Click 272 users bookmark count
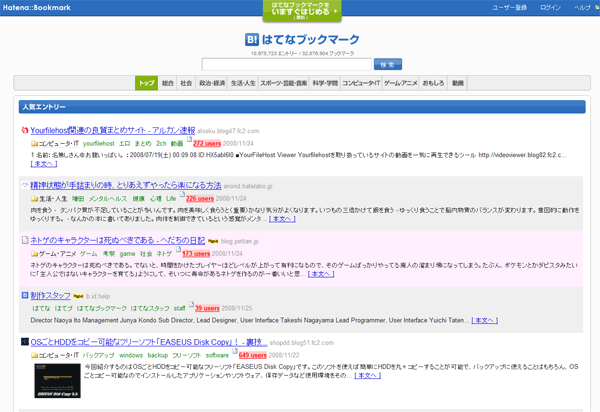Screen dimensions: 600x412 pyautogui.click(x=207, y=144)
